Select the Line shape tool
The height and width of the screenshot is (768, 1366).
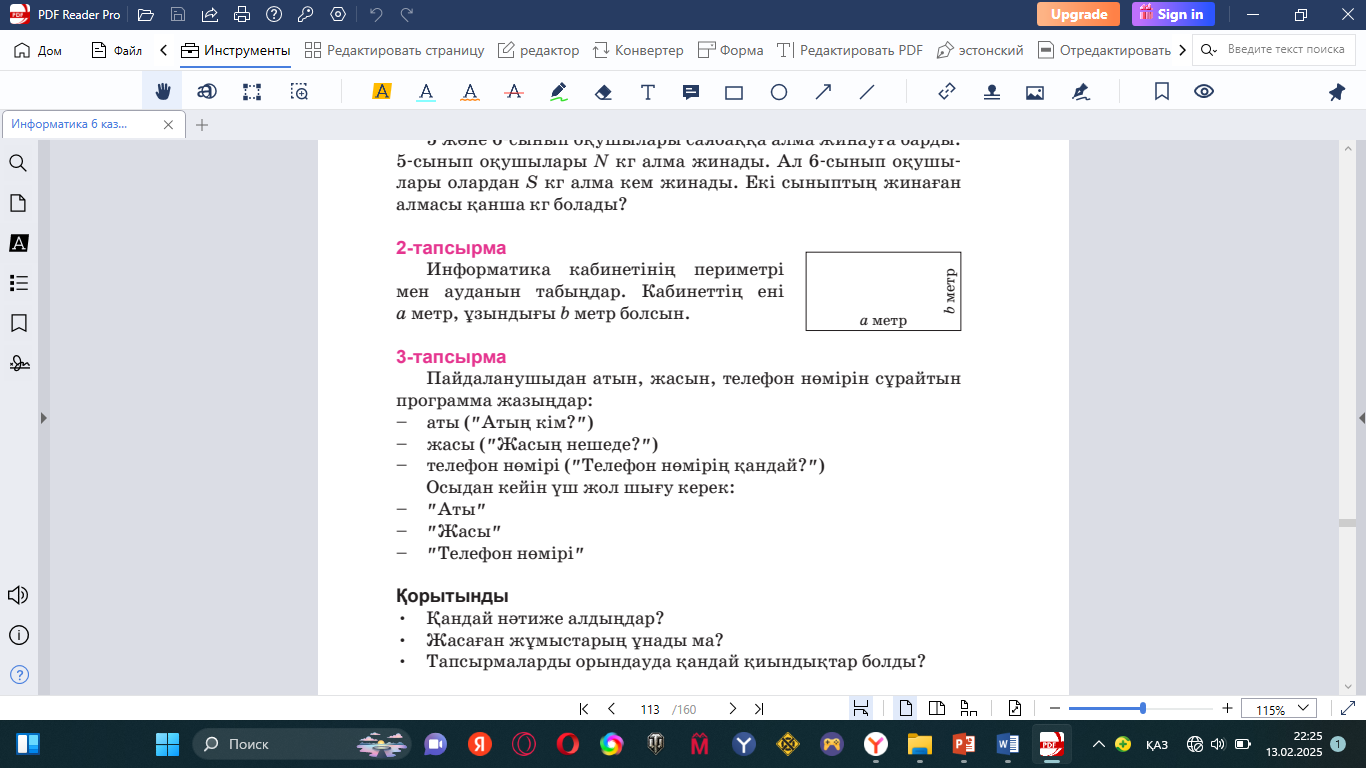click(867, 92)
